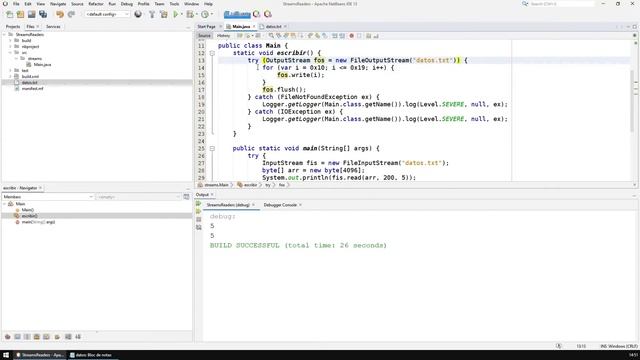
Task: Run the project with green play icon
Action: pos(176,14)
